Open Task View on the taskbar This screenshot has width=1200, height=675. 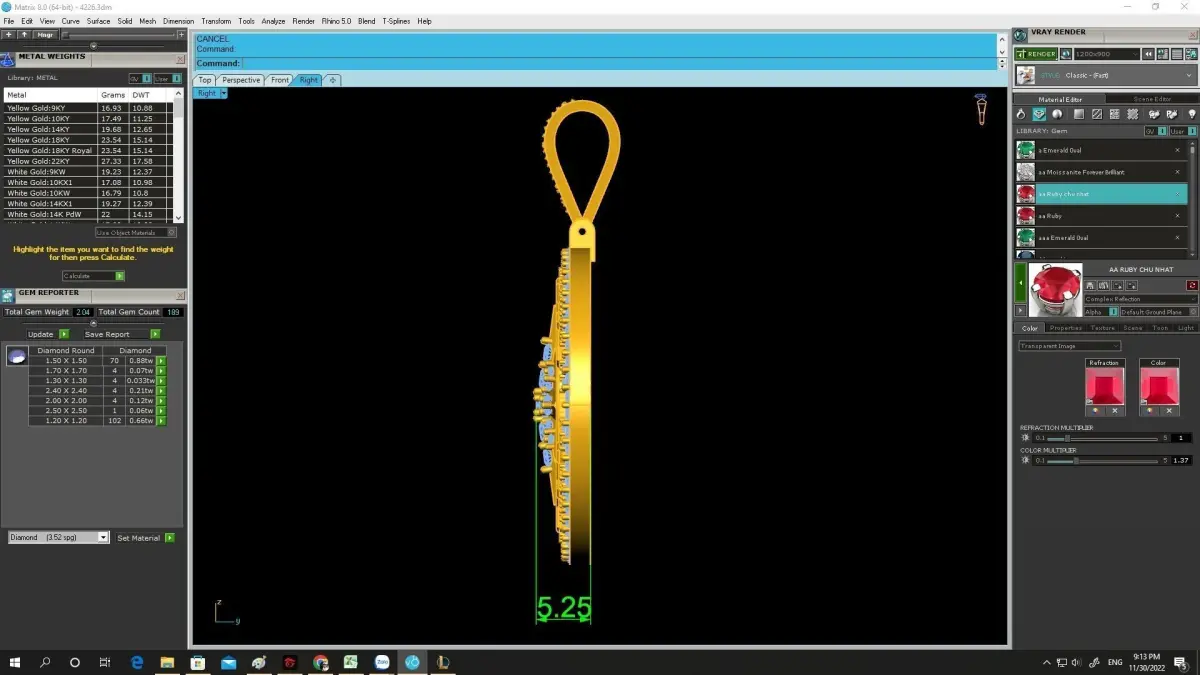click(x=105, y=662)
